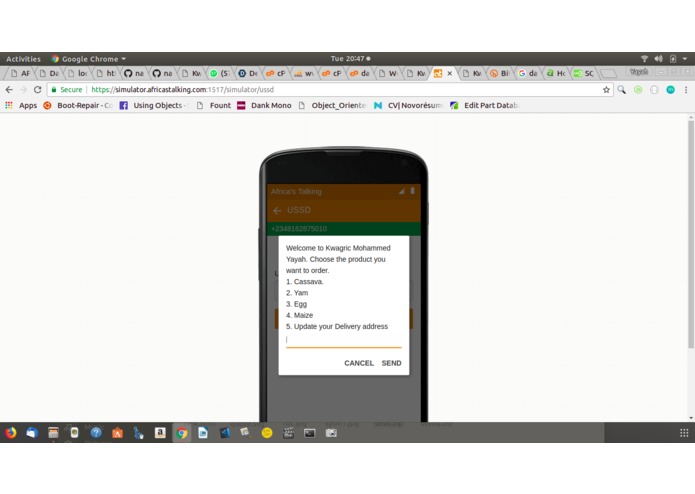Click the 'Secure' site info label
695x494 pixels.
tap(67, 90)
